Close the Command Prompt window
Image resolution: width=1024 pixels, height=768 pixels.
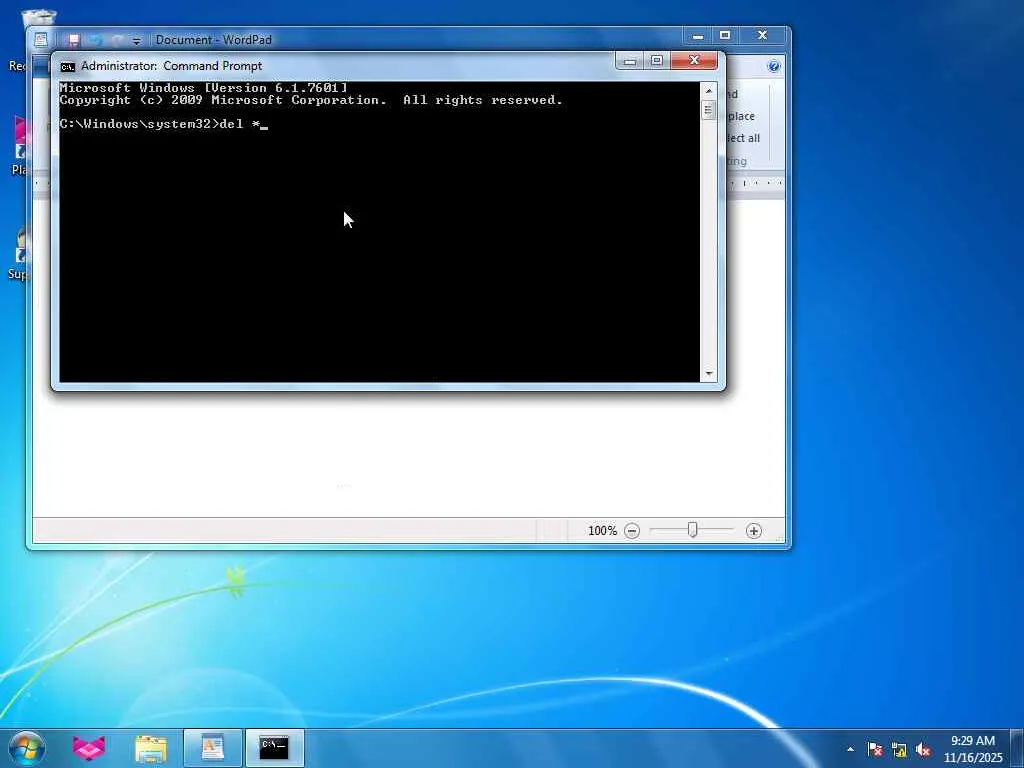[694, 61]
